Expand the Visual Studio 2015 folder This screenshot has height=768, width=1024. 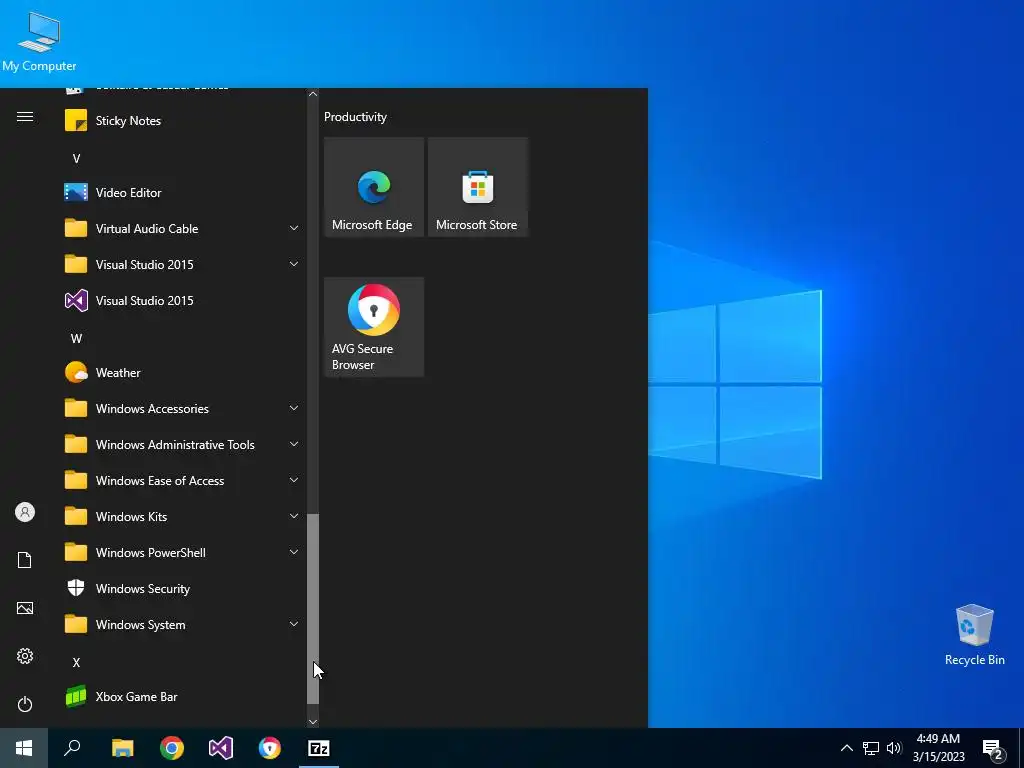pyautogui.click(x=294, y=264)
